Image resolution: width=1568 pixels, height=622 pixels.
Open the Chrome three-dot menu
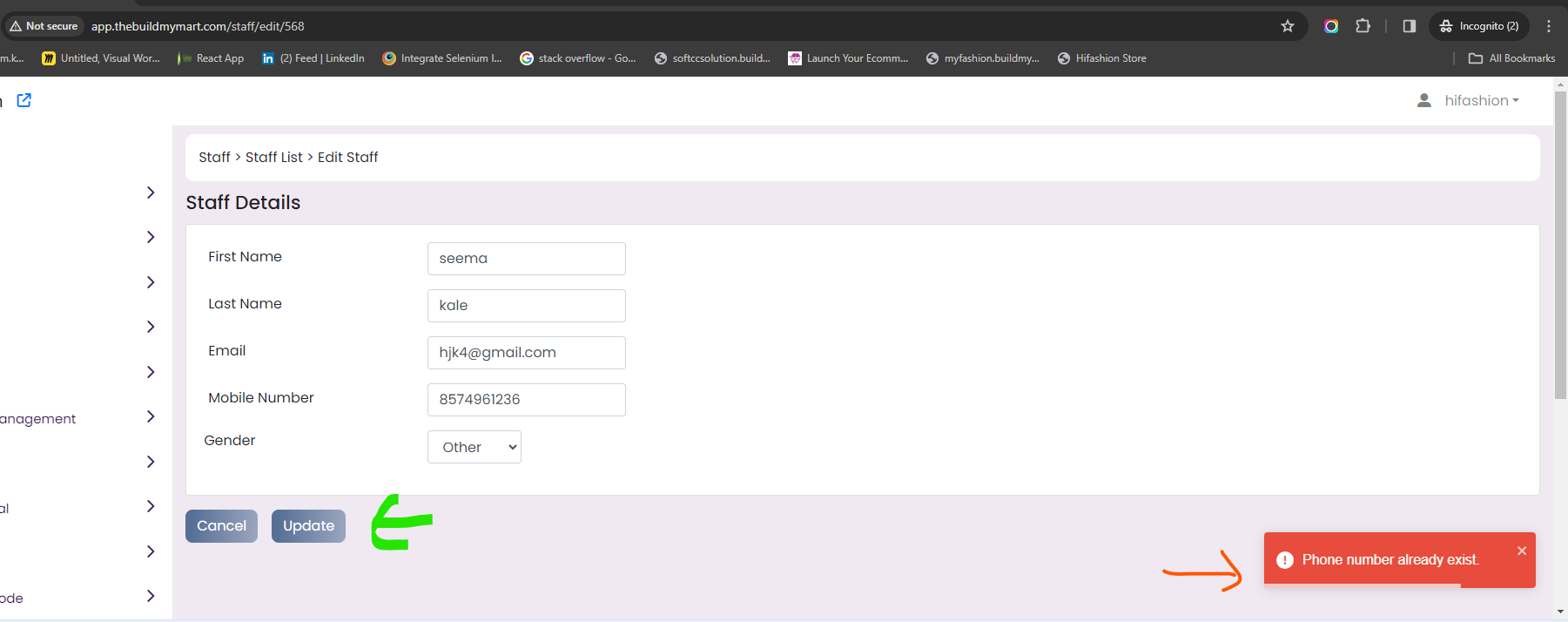(1549, 26)
